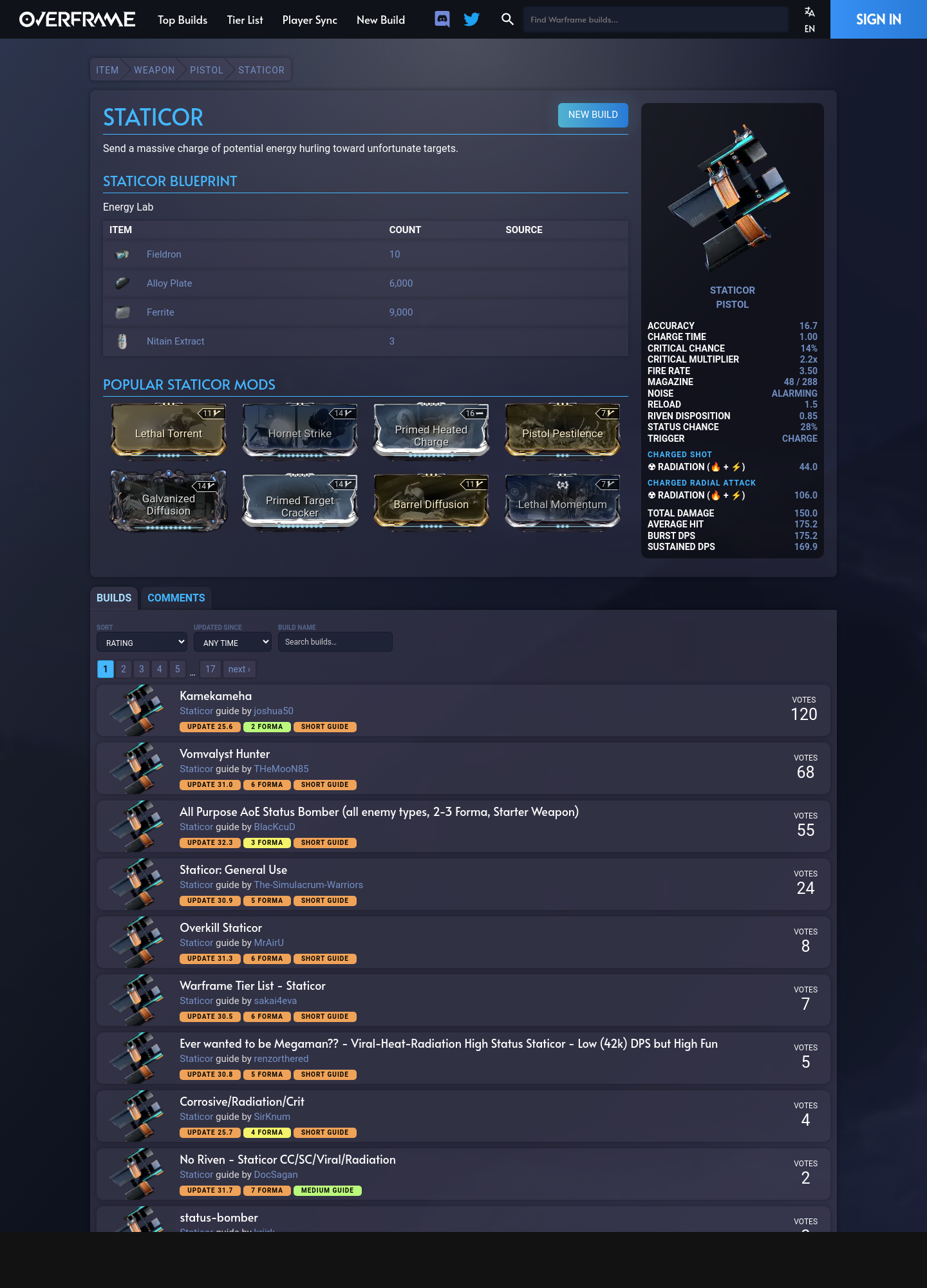Go to the Pistol breadcrumb

(207, 70)
